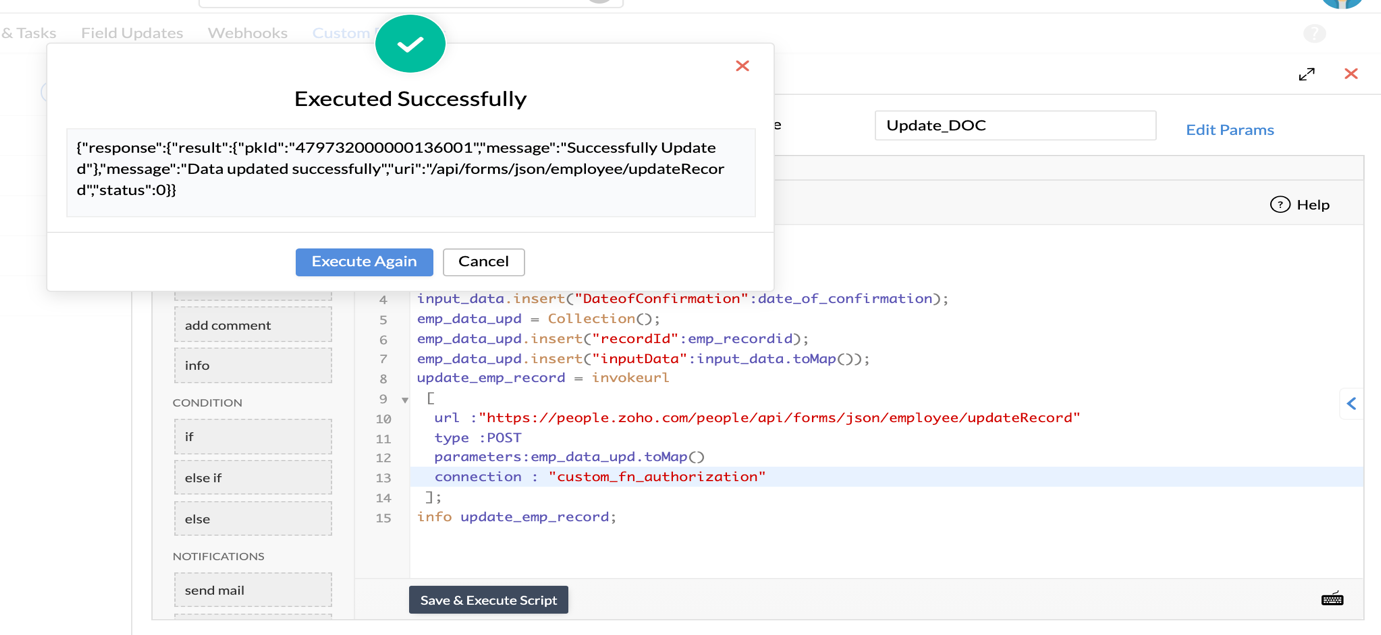
Task: Open the Edit Params link
Action: click(x=1229, y=130)
